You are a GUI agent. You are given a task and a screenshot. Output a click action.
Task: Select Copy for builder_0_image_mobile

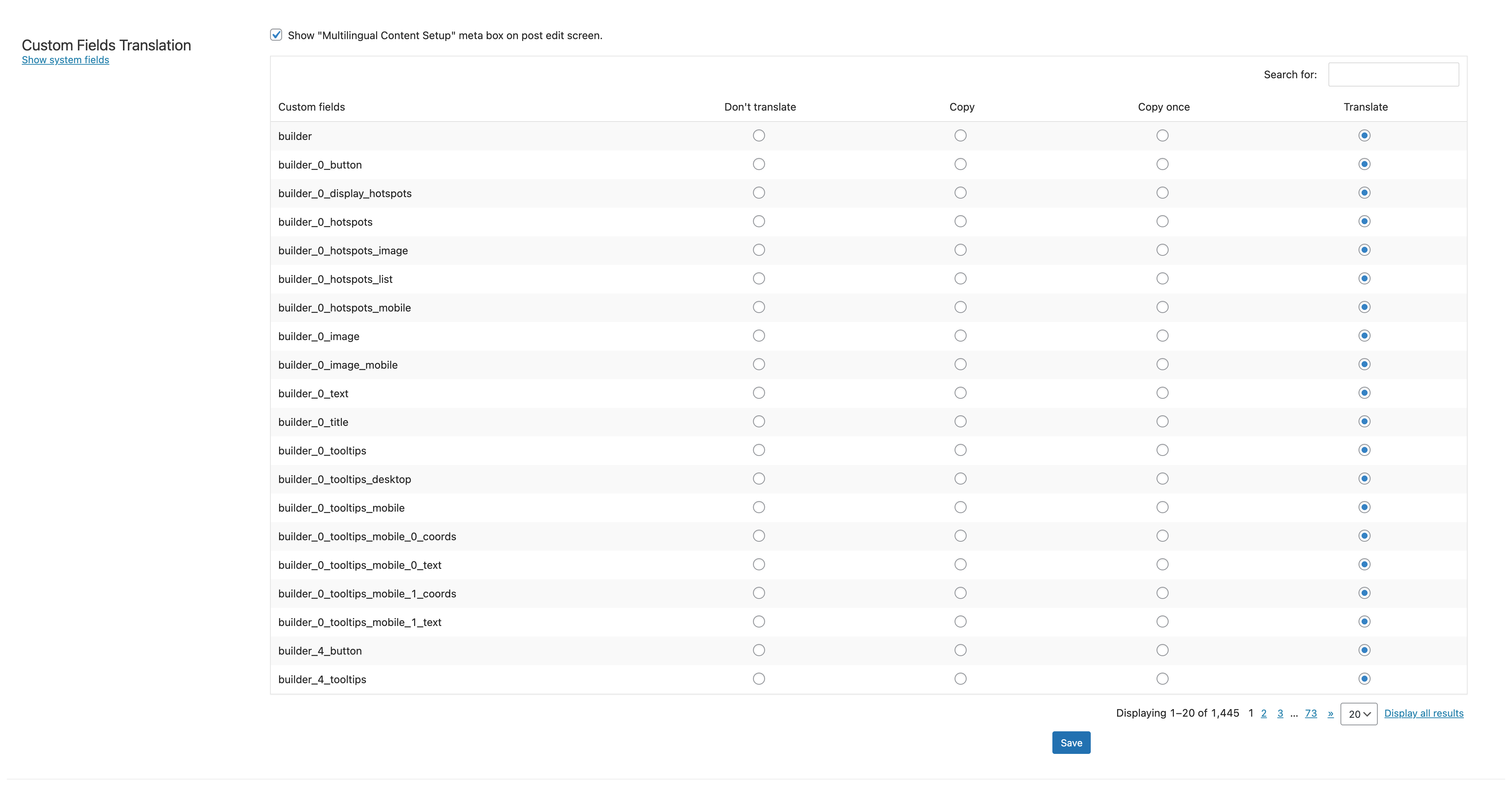point(960,365)
